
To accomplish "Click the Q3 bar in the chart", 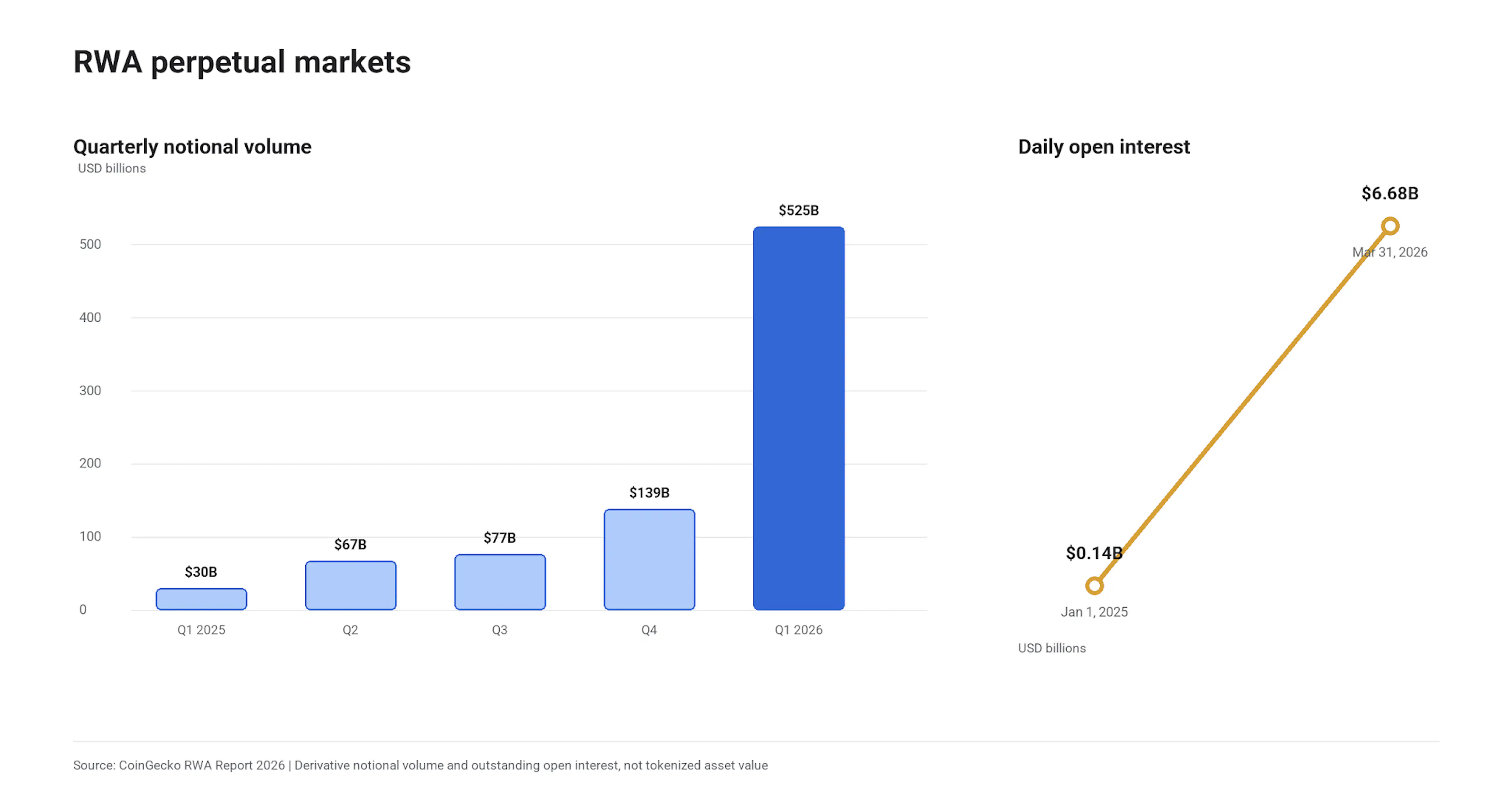I will 500,582.
